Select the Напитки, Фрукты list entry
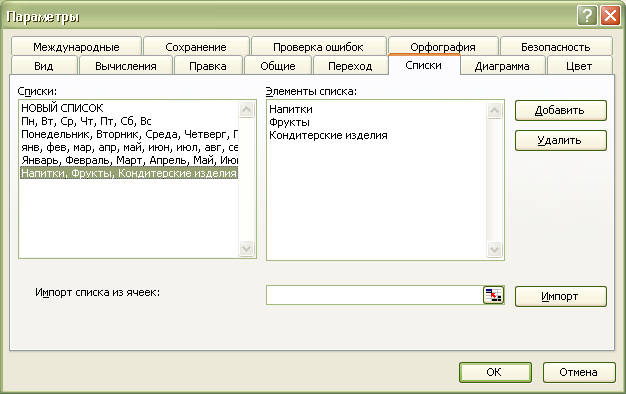 tap(129, 173)
